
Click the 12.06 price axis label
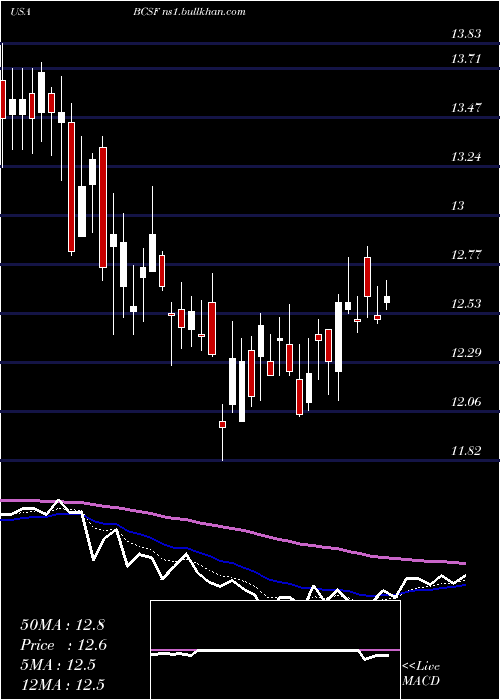pos(467,402)
